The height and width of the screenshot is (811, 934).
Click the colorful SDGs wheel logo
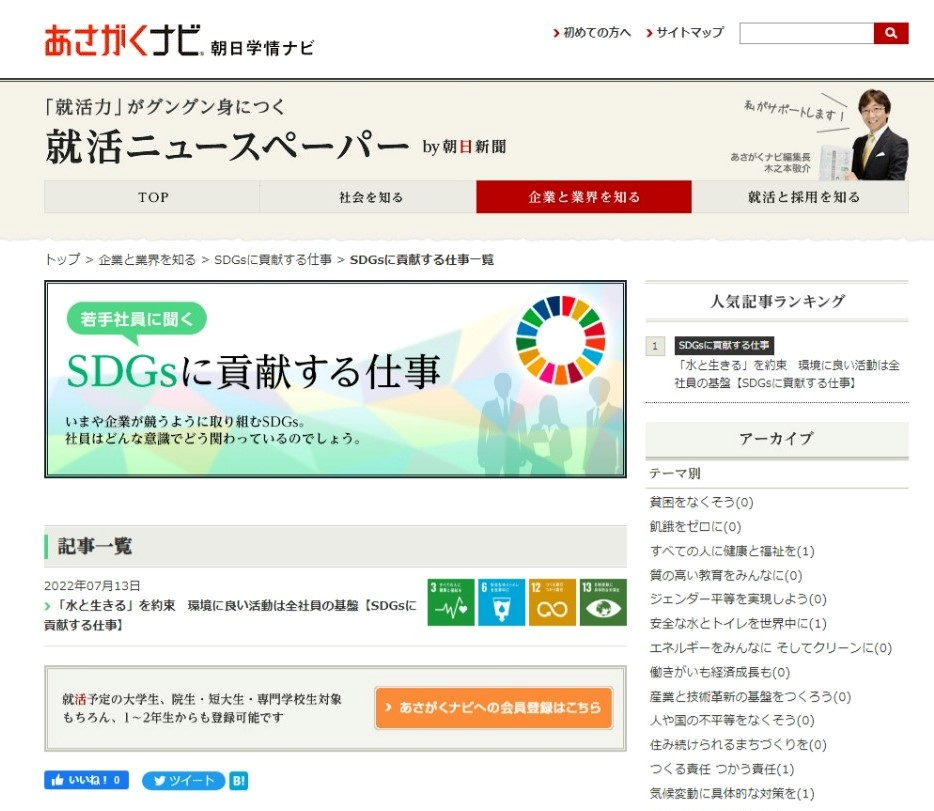560,341
